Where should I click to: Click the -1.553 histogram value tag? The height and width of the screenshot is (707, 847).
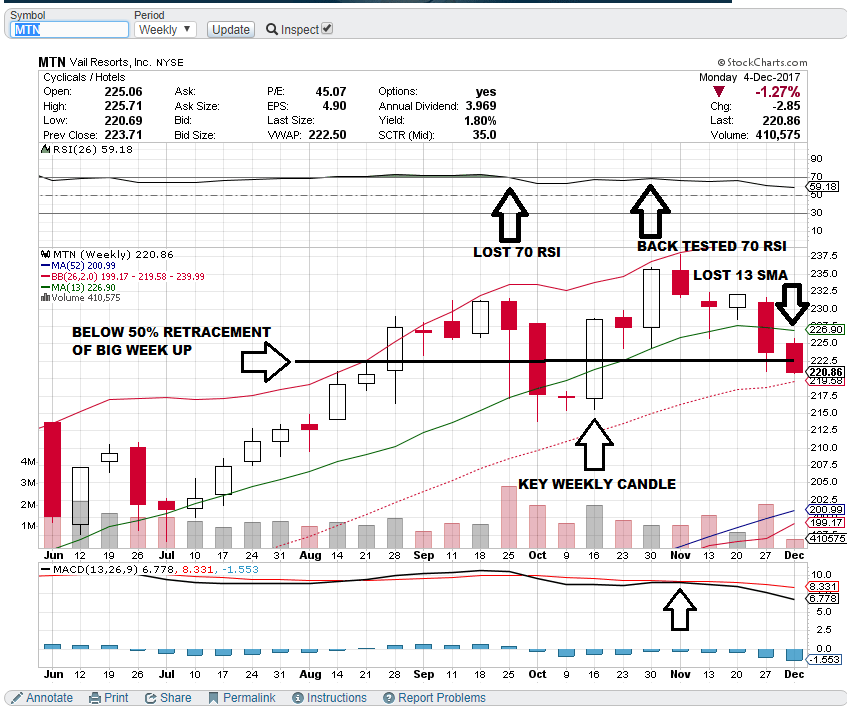pyautogui.click(x=824, y=659)
